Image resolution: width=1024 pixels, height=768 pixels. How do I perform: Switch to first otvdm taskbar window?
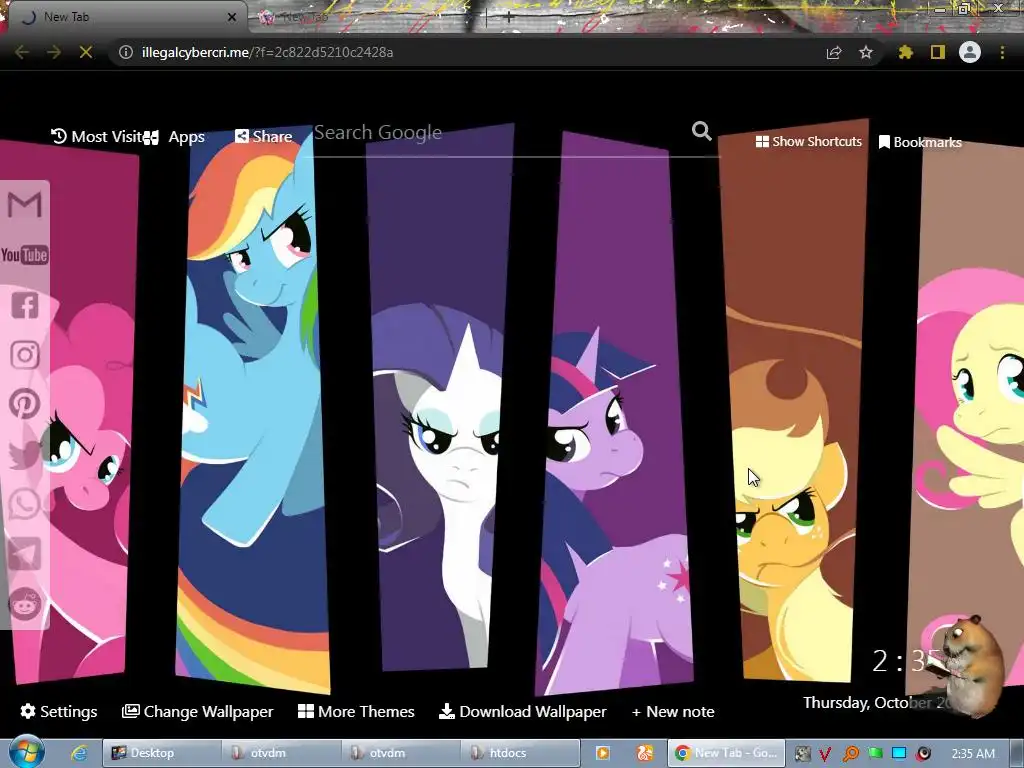(281, 753)
